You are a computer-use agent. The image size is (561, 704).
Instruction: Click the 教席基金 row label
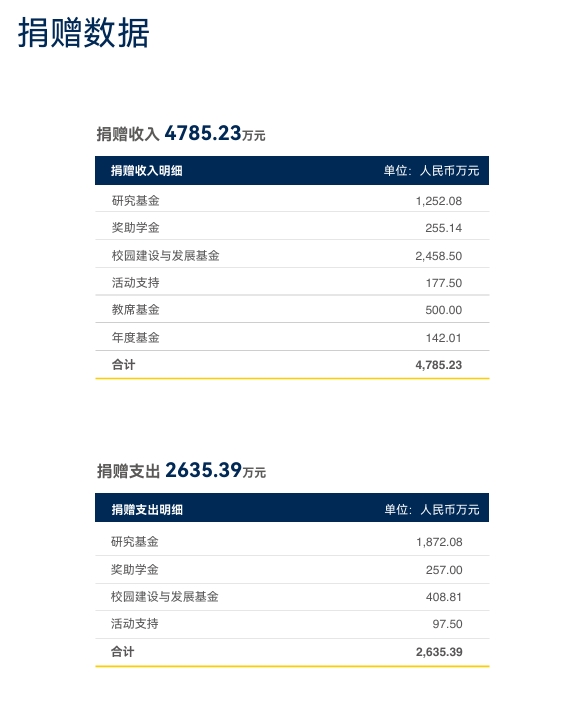point(136,310)
